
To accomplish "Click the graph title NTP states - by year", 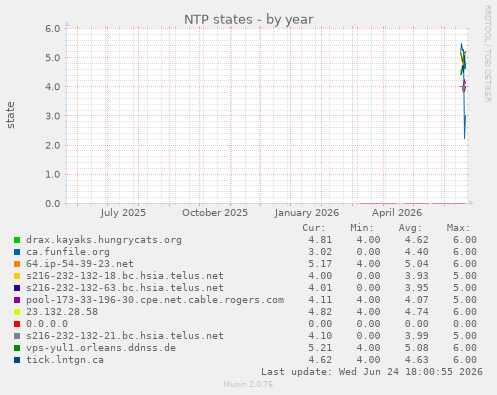I will [x=249, y=20].
